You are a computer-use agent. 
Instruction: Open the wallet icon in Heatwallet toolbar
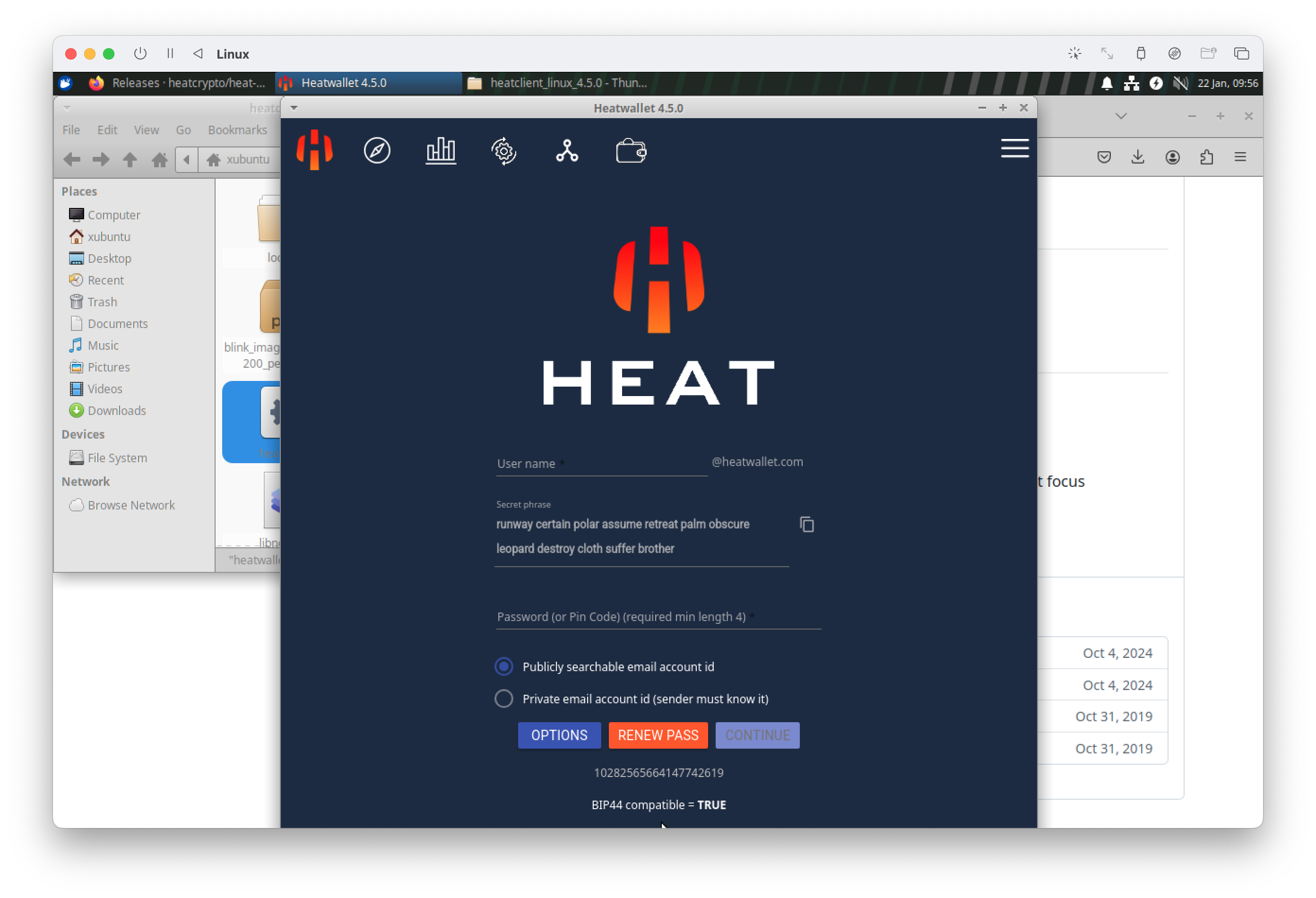click(x=632, y=151)
